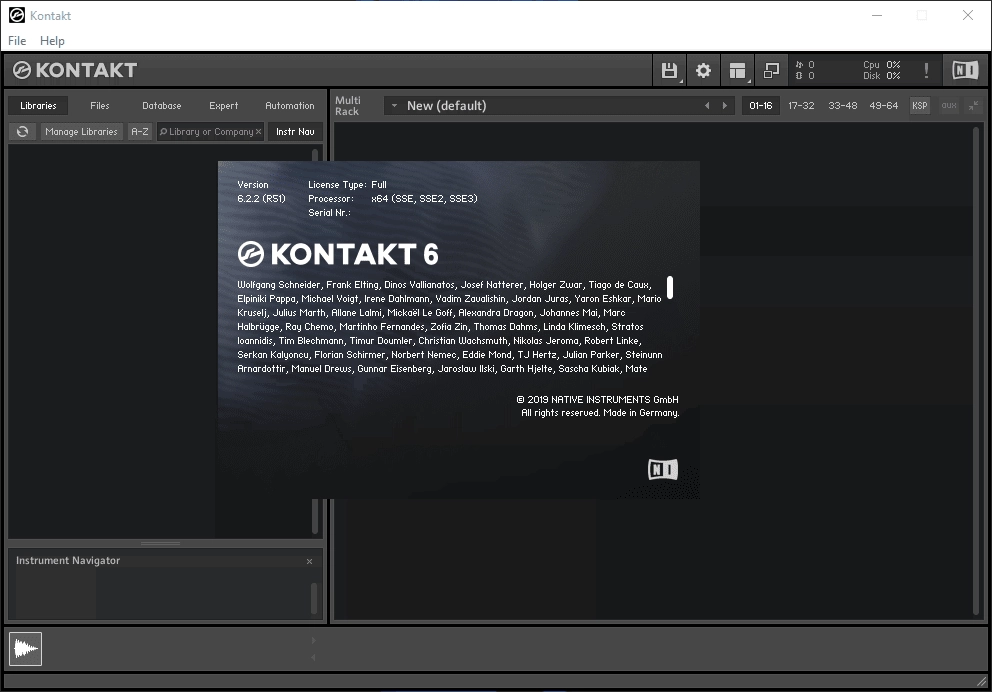Image resolution: width=992 pixels, height=692 pixels.
Task: Click the NI logo in About dialog
Action: 663,469
